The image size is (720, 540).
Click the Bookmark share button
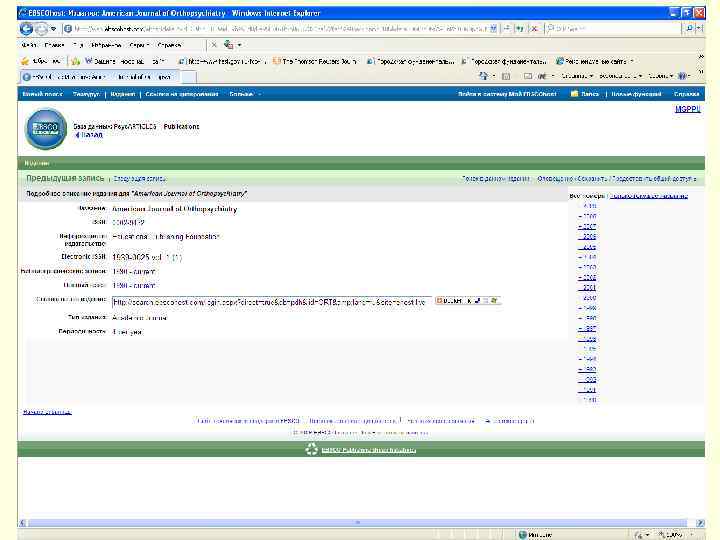coord(467,301)
